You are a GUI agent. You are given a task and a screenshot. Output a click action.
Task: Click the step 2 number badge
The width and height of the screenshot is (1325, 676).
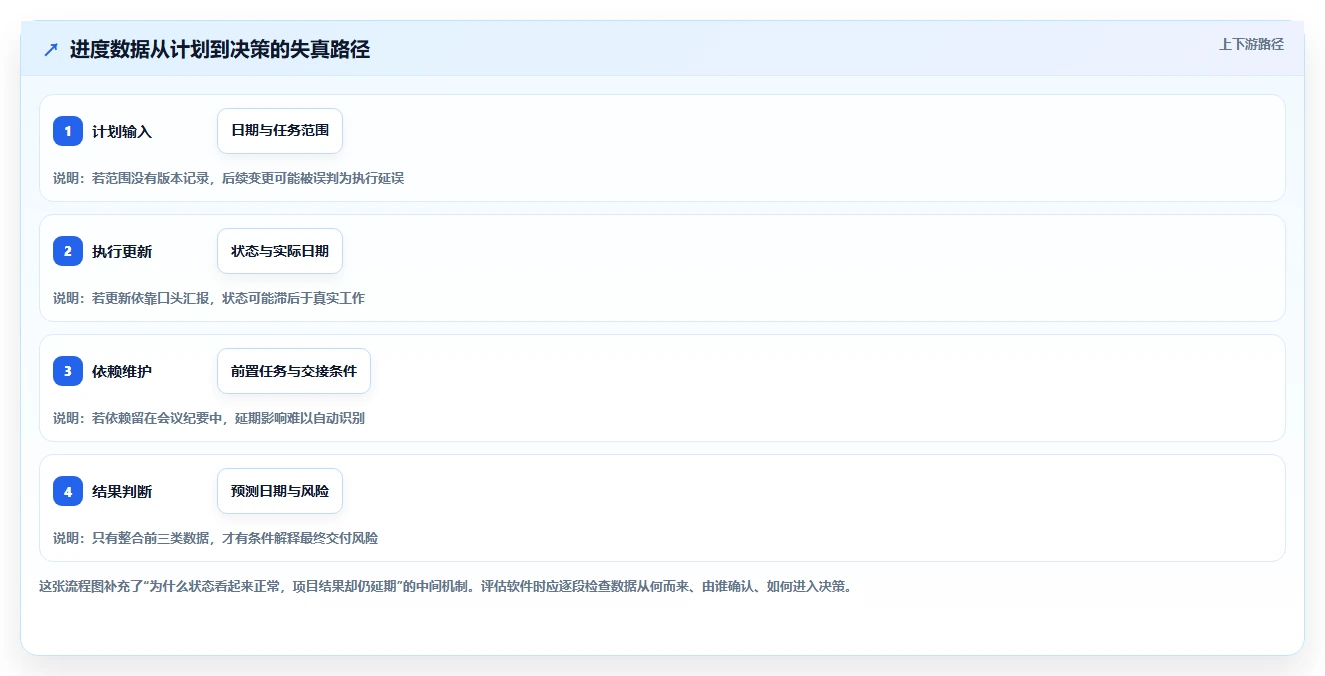(68, 251)
